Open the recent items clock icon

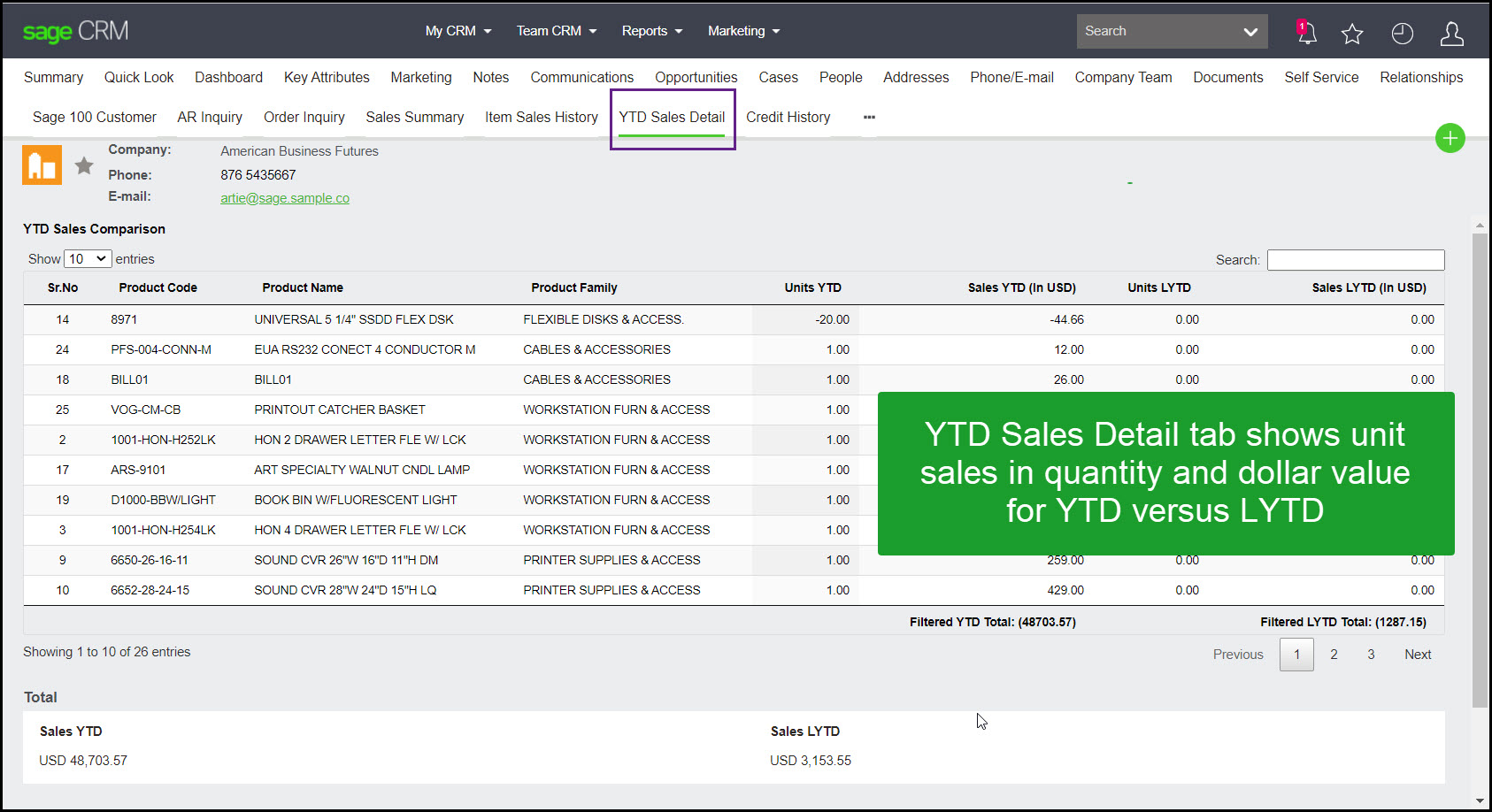[1402, 33]
